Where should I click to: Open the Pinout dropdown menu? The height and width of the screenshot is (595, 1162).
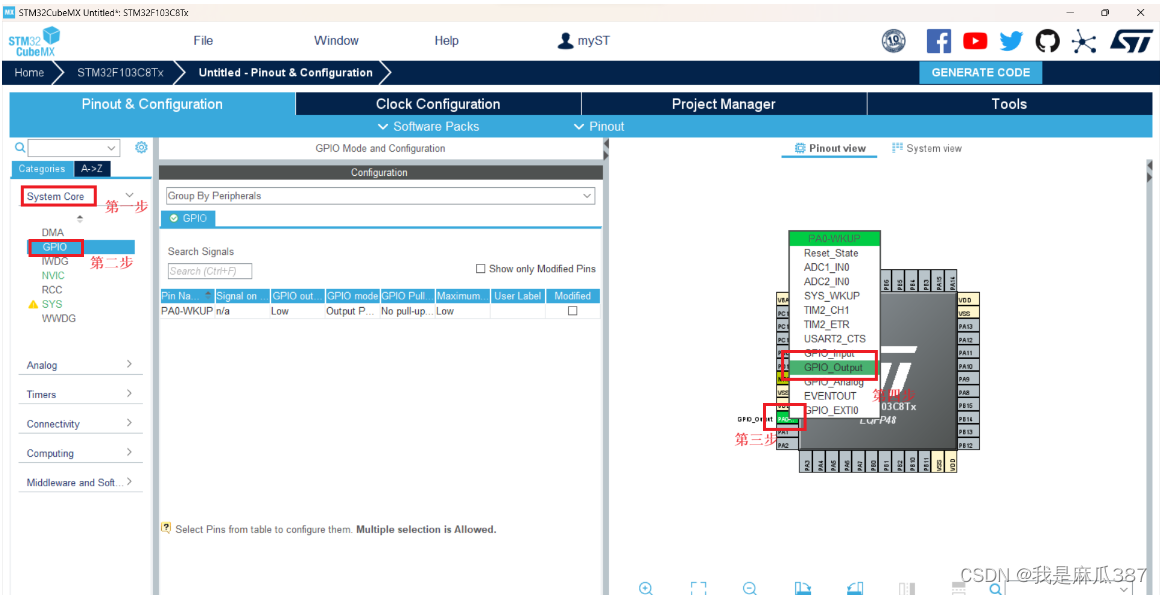pos(599,127)
